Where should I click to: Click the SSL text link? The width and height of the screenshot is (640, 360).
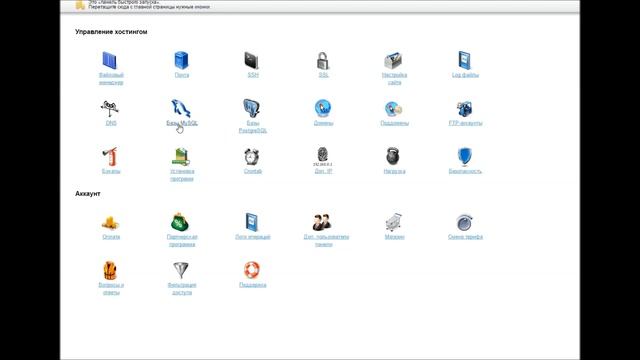tap(323, 75)
